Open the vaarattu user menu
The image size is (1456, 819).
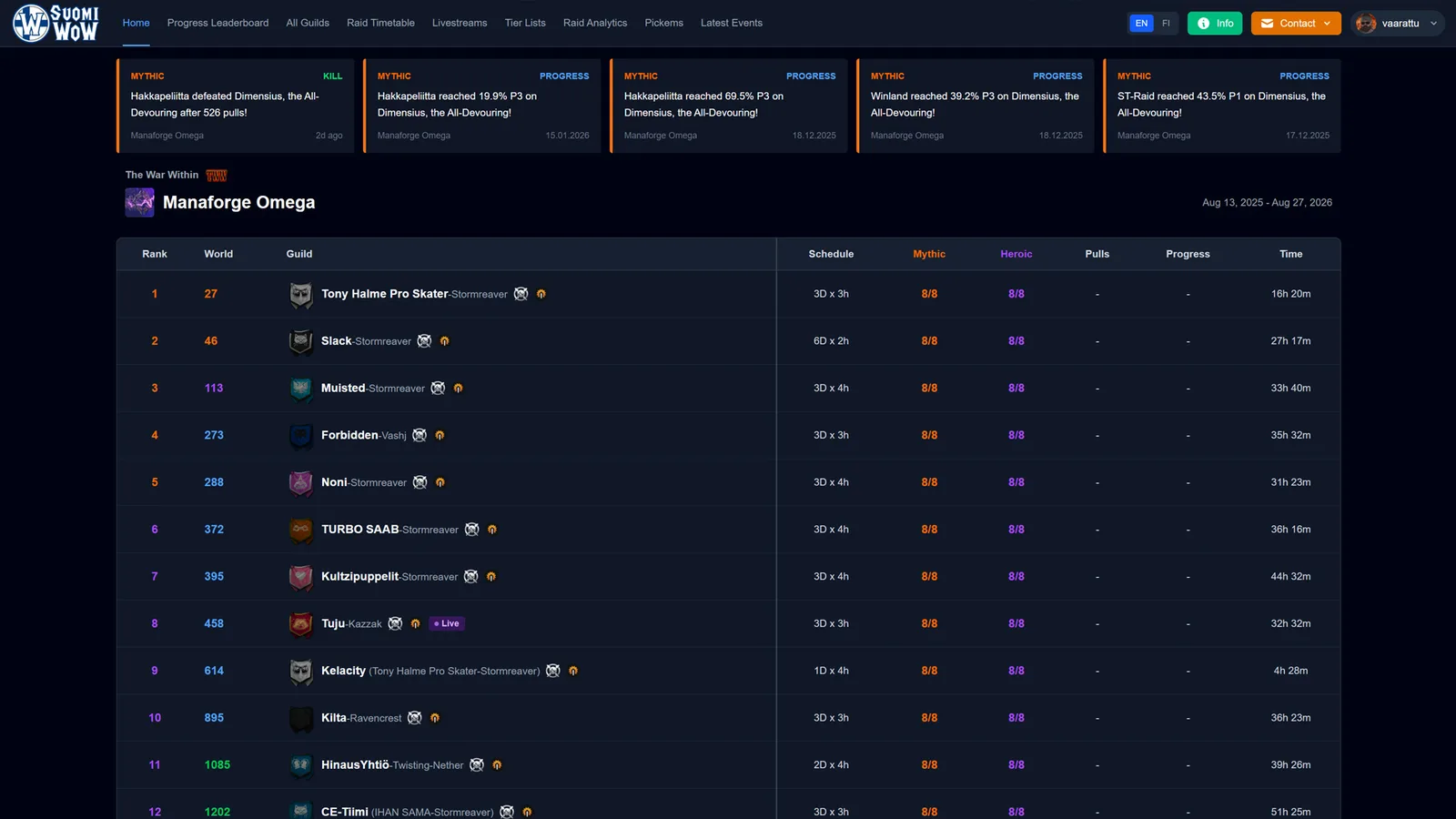1397,23
